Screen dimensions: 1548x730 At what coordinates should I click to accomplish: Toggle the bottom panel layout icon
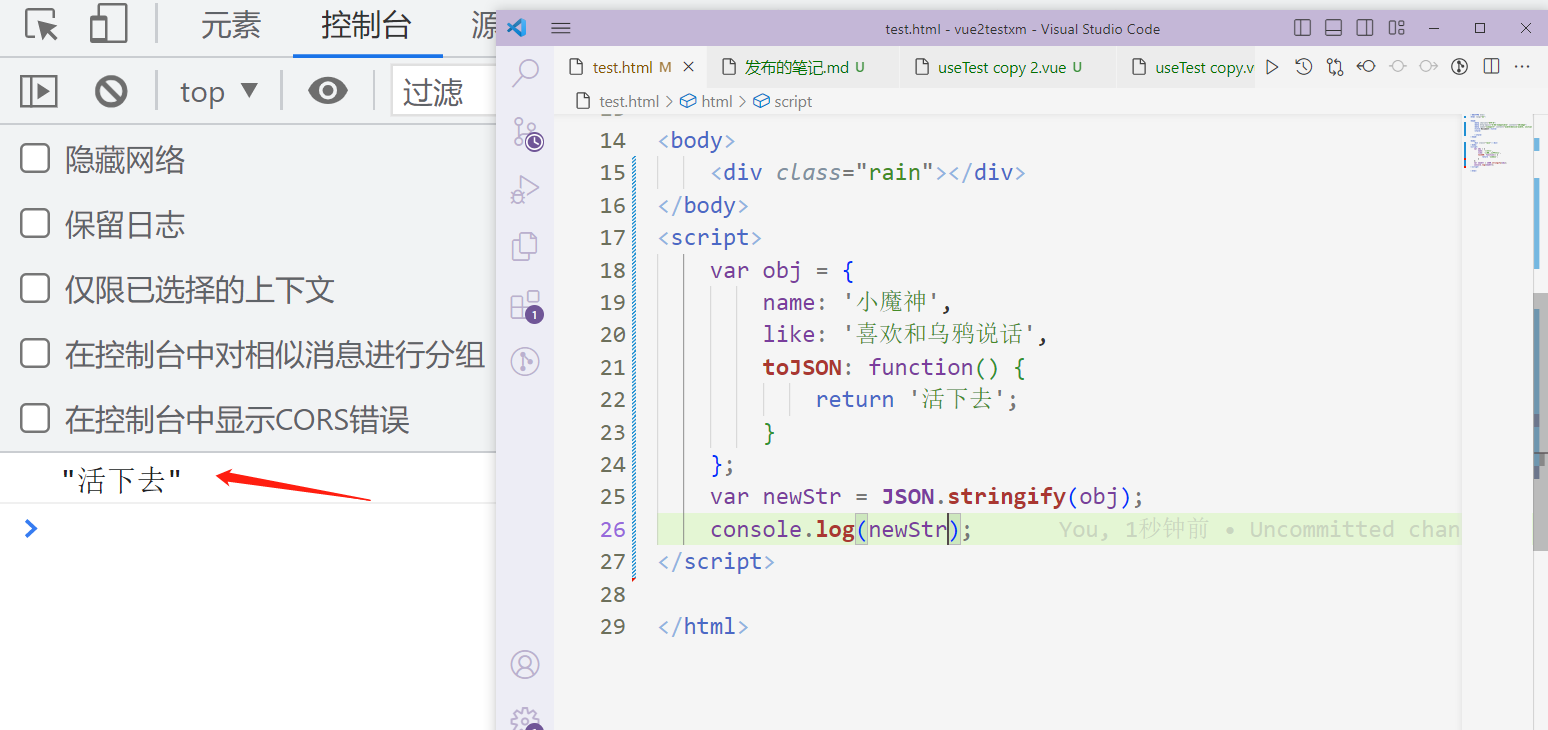(x=1333, y=28)
